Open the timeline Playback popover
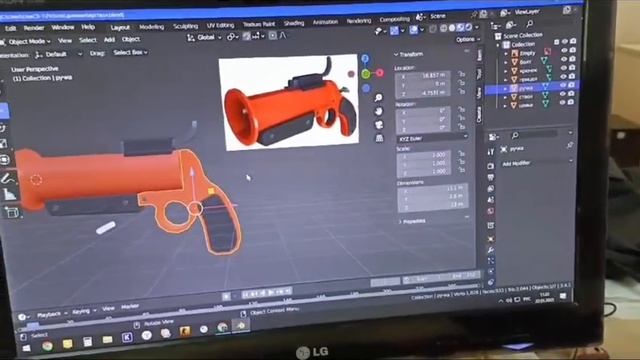 click(49, 315)
